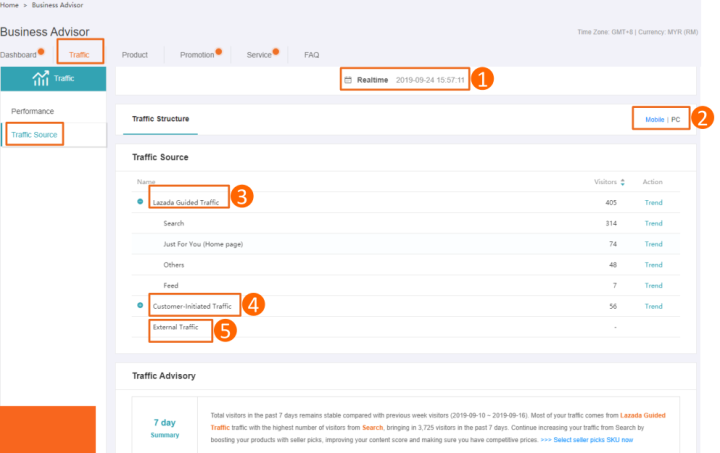The width and height of the screenshot is (720, 453).
Task: View Trend for Search traffic
Action: pos(653,223)
